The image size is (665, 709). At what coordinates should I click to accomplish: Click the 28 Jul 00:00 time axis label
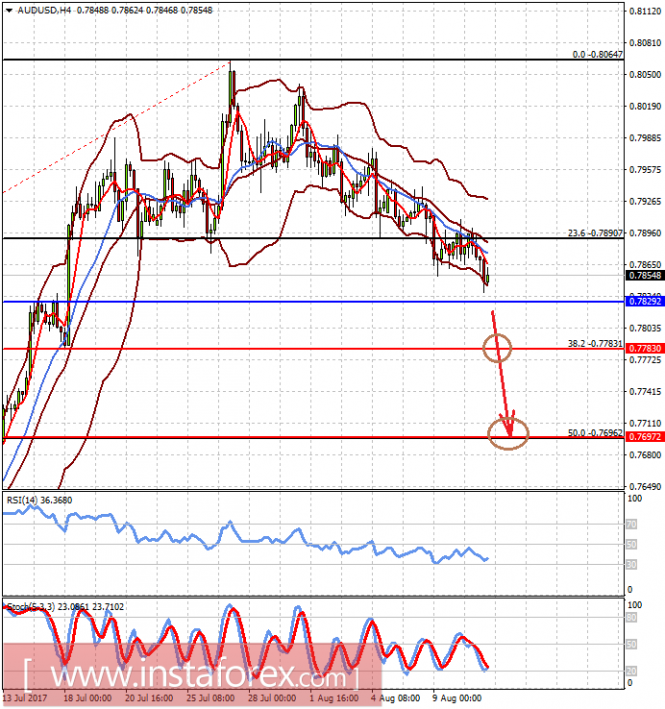pyautogui.click(x=272, y=698)
